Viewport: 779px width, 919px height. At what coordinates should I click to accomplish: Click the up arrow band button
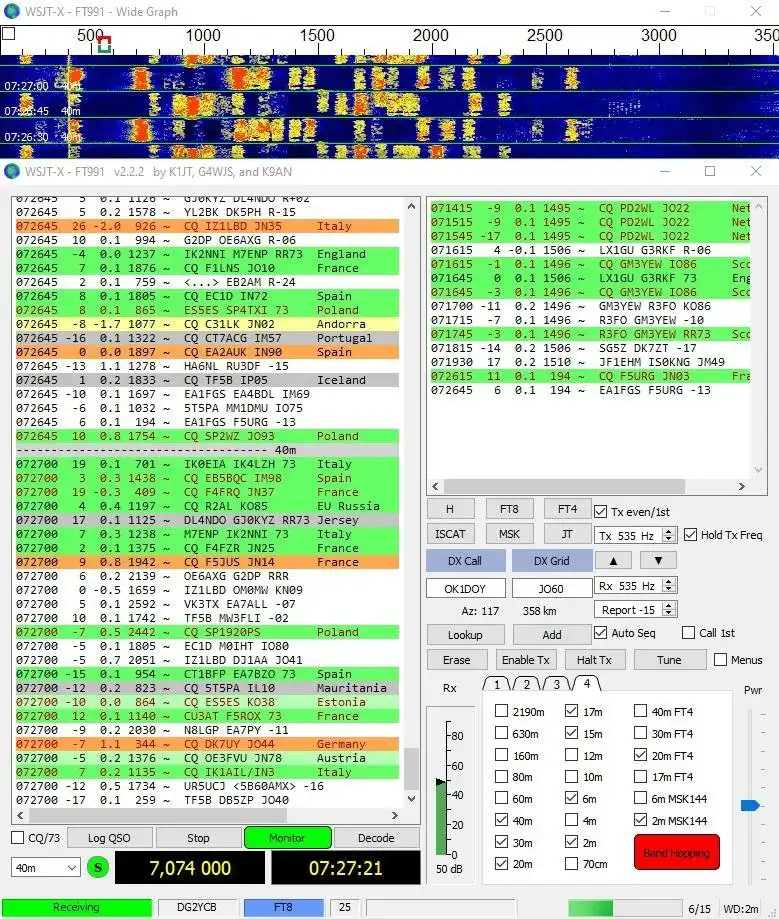[x=613, y=560]
